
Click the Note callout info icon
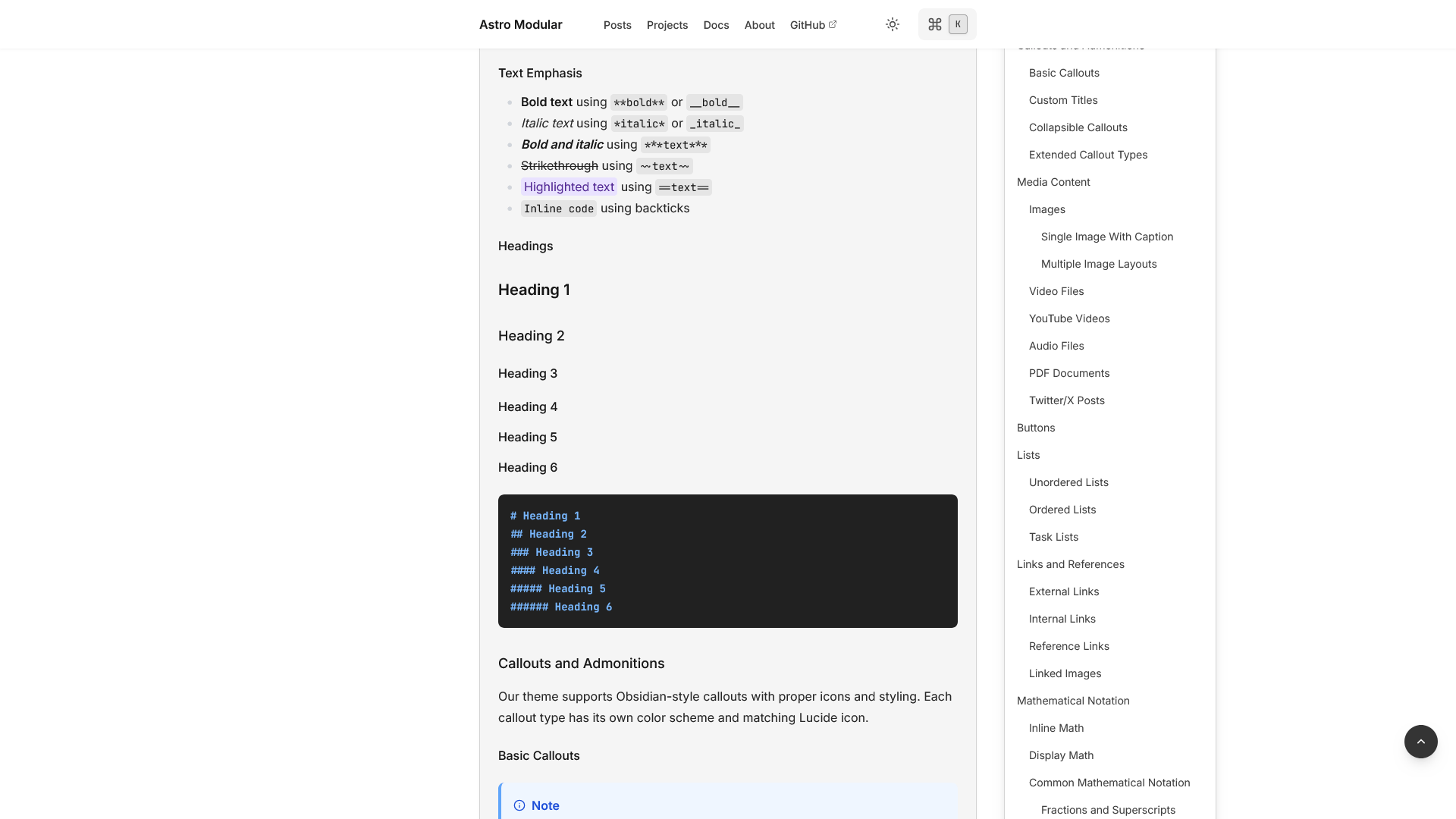coord(519,805)
